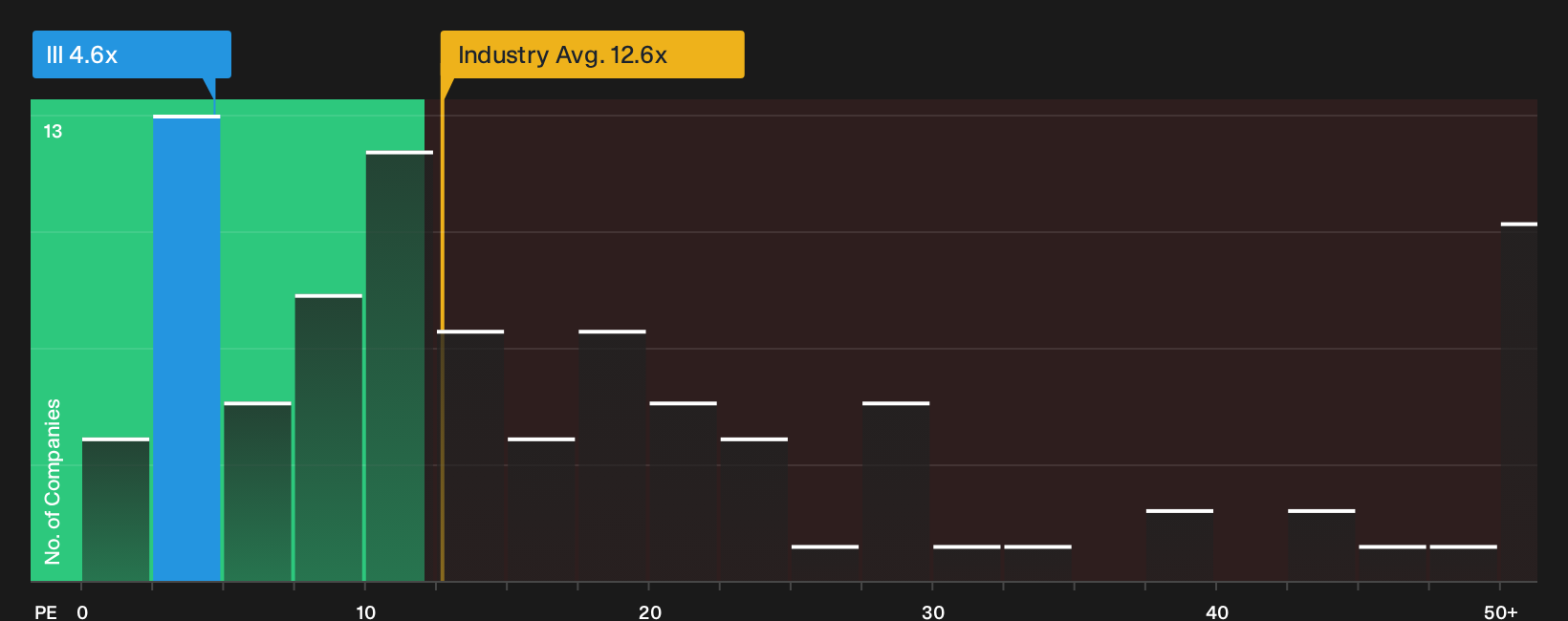This screenshot has width=1568, height=621.
Task: Select the green bar for PE 5–7.5
Action: pos(257,492)
